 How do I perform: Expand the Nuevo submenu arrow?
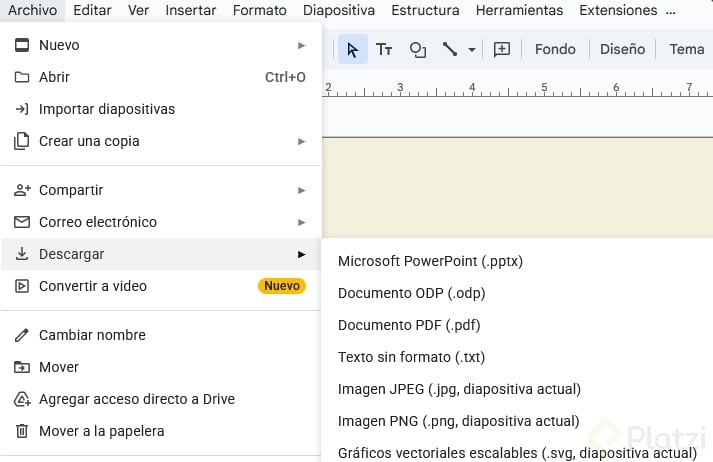tap(301, 45)
